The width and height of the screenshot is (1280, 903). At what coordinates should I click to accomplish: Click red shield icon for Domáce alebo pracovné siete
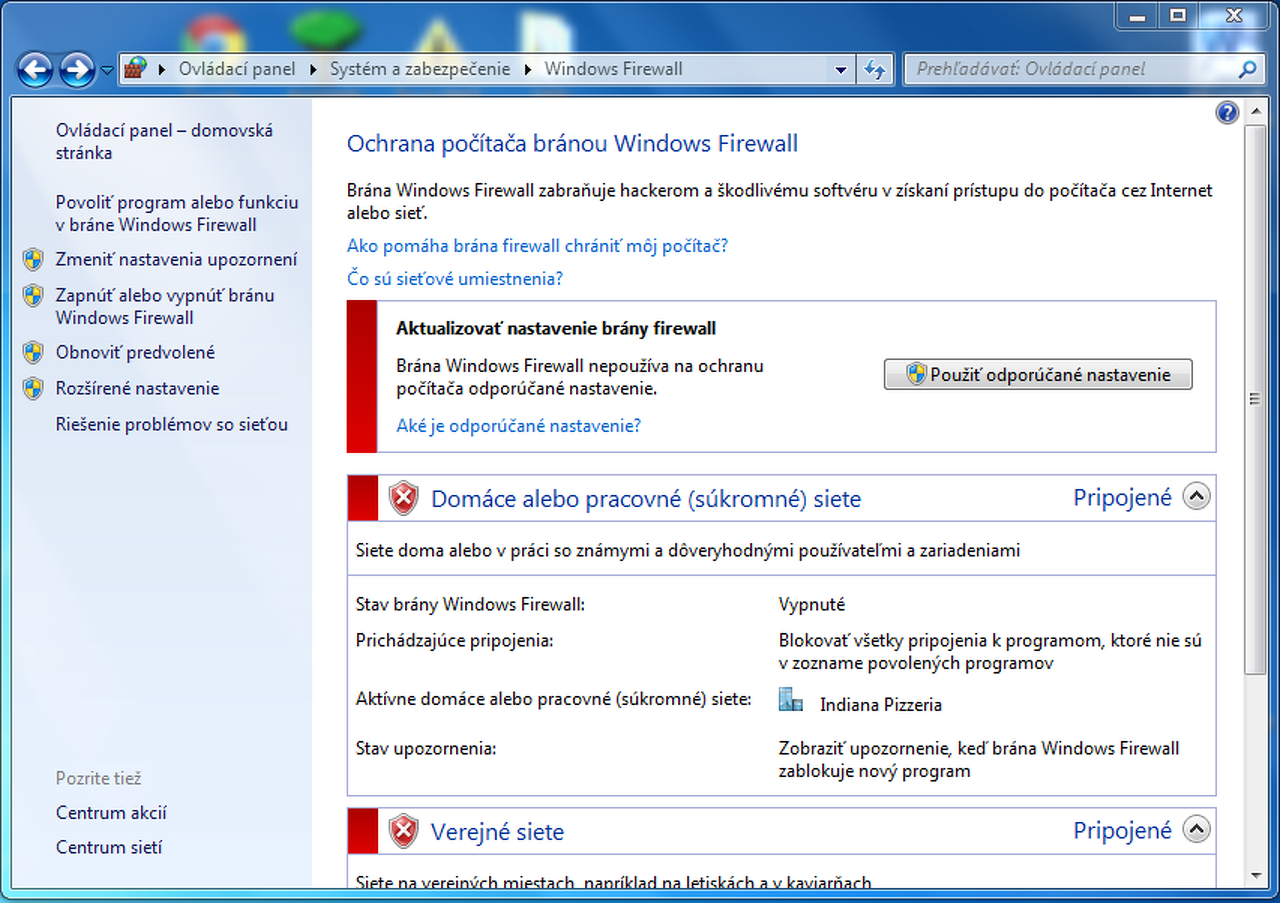403,497
